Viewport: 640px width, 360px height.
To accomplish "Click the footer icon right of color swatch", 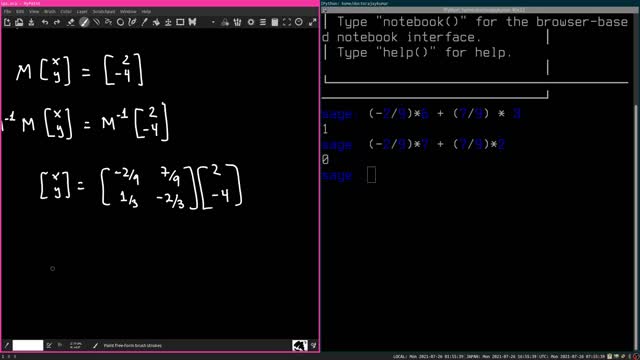I will 49,345.
